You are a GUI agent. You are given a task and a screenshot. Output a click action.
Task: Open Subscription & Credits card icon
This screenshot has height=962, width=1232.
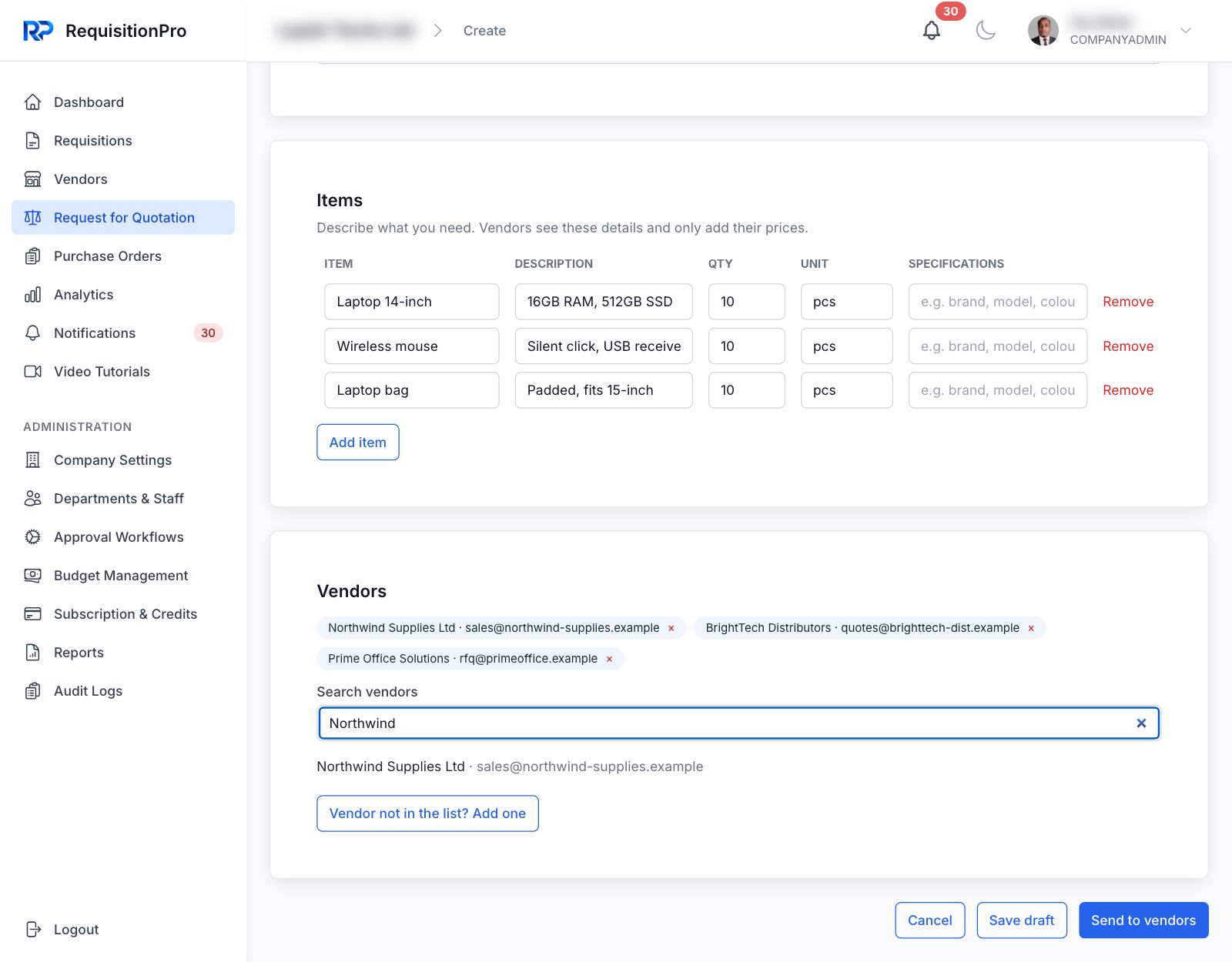coord(32,614)
